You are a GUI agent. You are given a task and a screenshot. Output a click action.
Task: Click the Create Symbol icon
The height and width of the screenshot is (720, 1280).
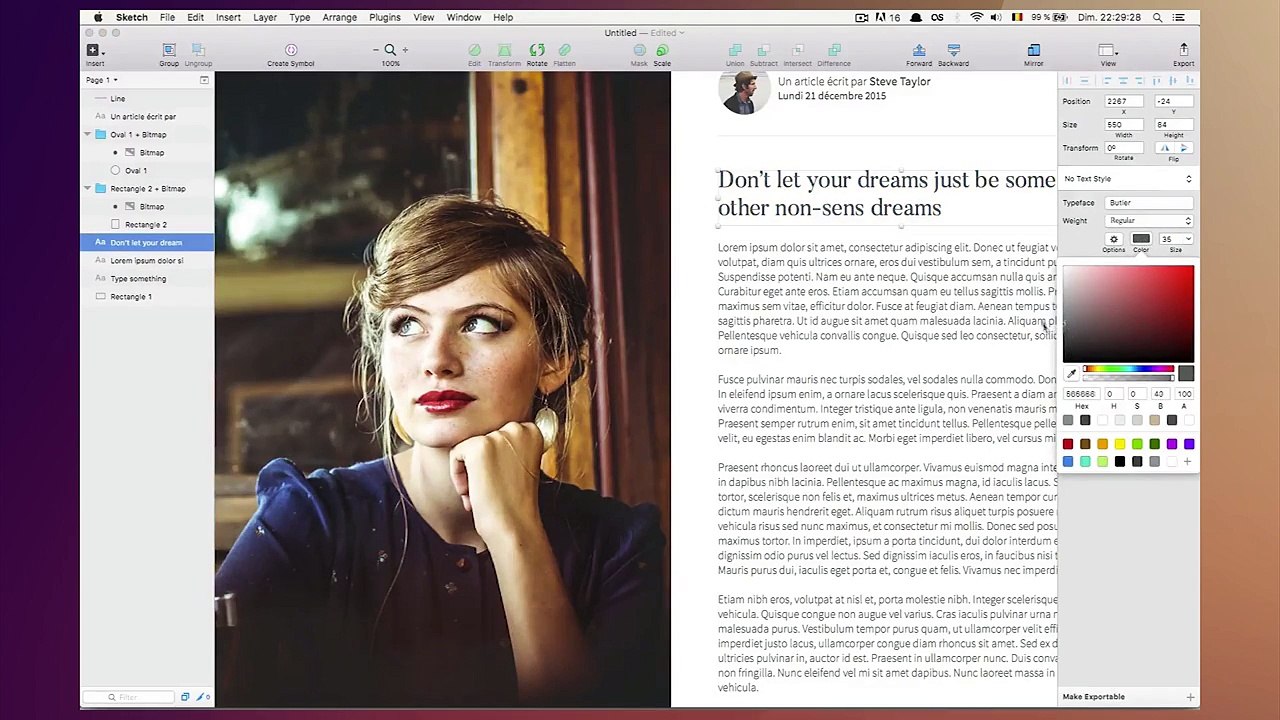pyautogui.click(x=291, y=50)
